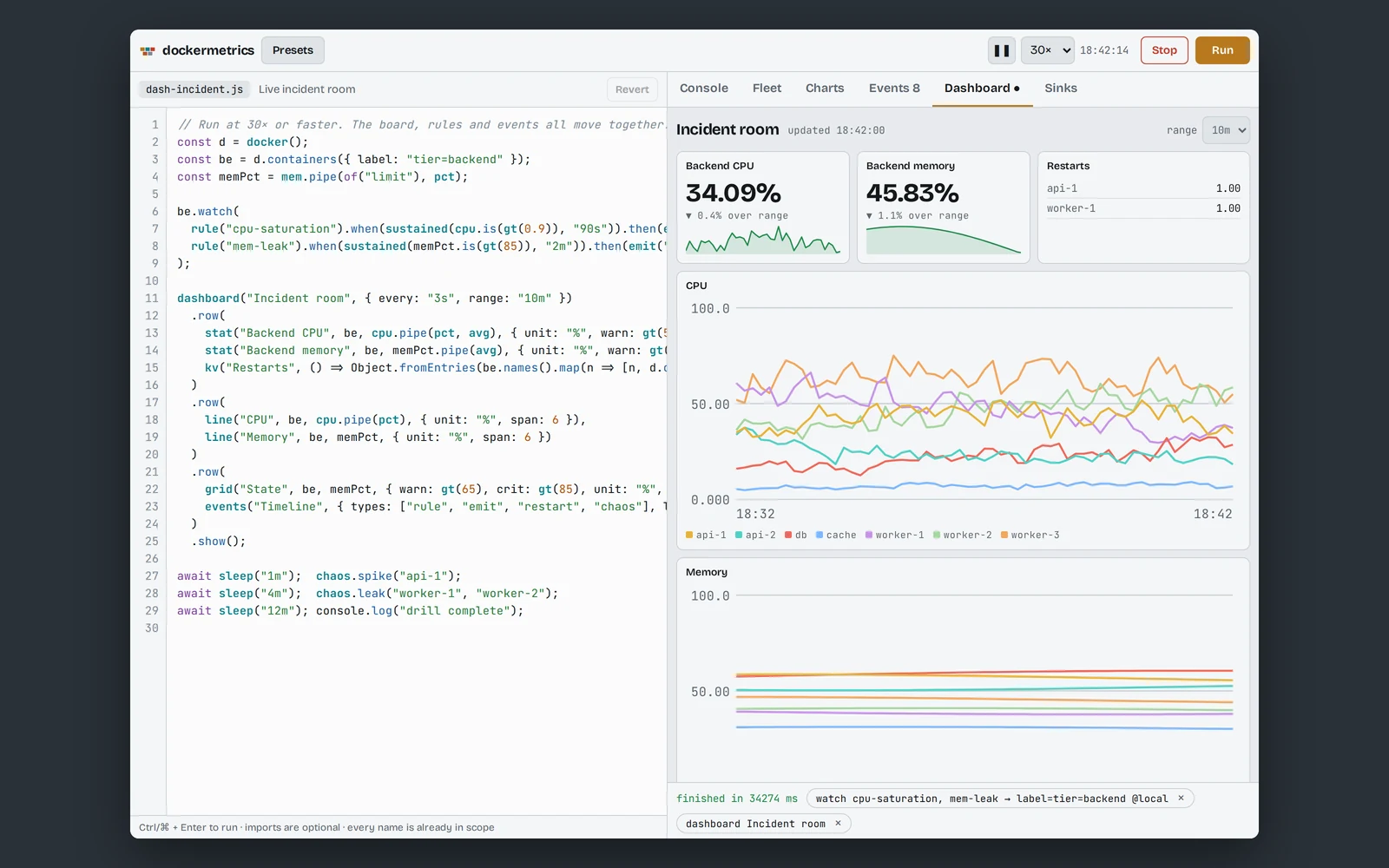Click the dockermetrics logo icon
Image resolution: width=1389 pixels, height=868 pixels.
click(x=148, y=51)
